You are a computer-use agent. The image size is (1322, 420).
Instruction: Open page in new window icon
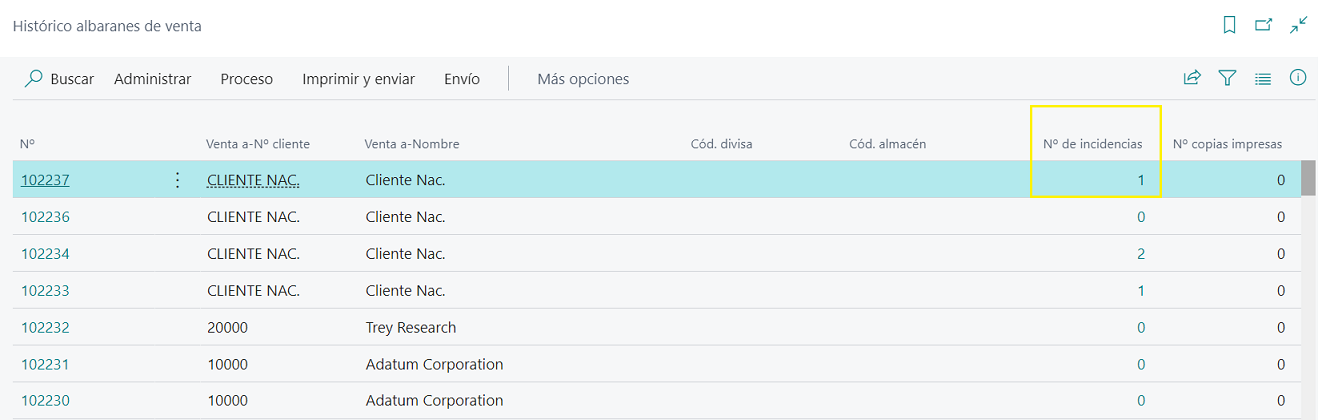pyautogui.click(x=1264, y=26)
